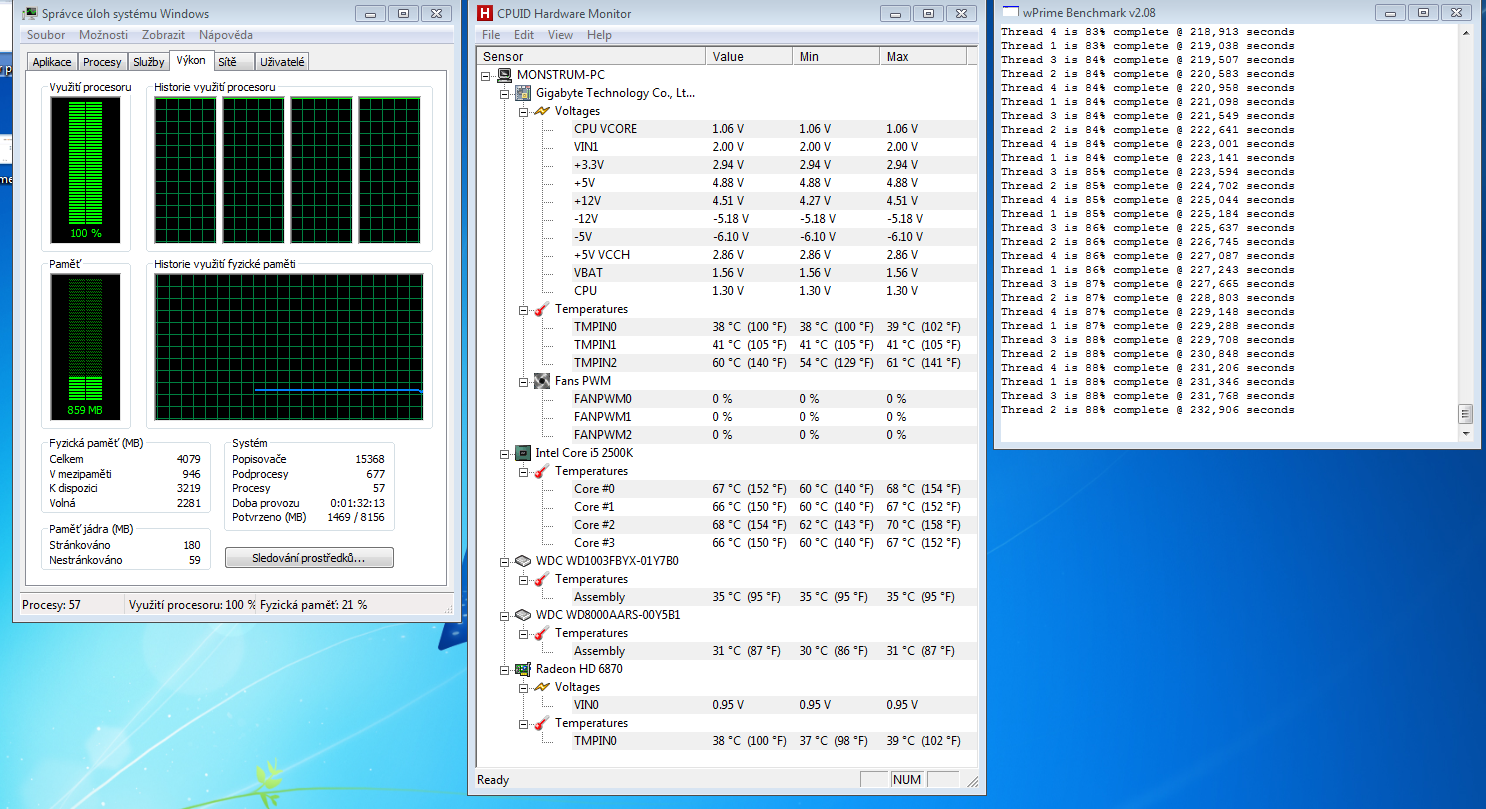The image size is (1486, 809).
Task: Collapse the Radeon HD 6870 node
Action: pyautogui.click(x=505, y=669)
